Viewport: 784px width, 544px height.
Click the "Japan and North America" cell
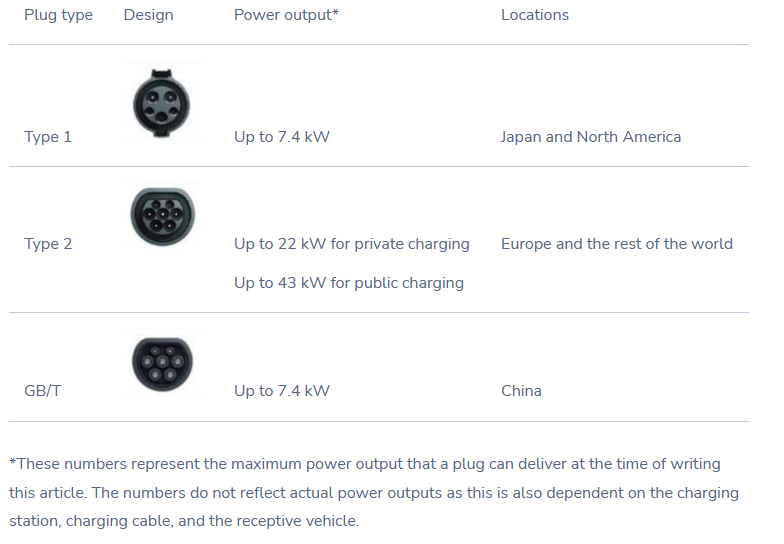coord(591,137)
